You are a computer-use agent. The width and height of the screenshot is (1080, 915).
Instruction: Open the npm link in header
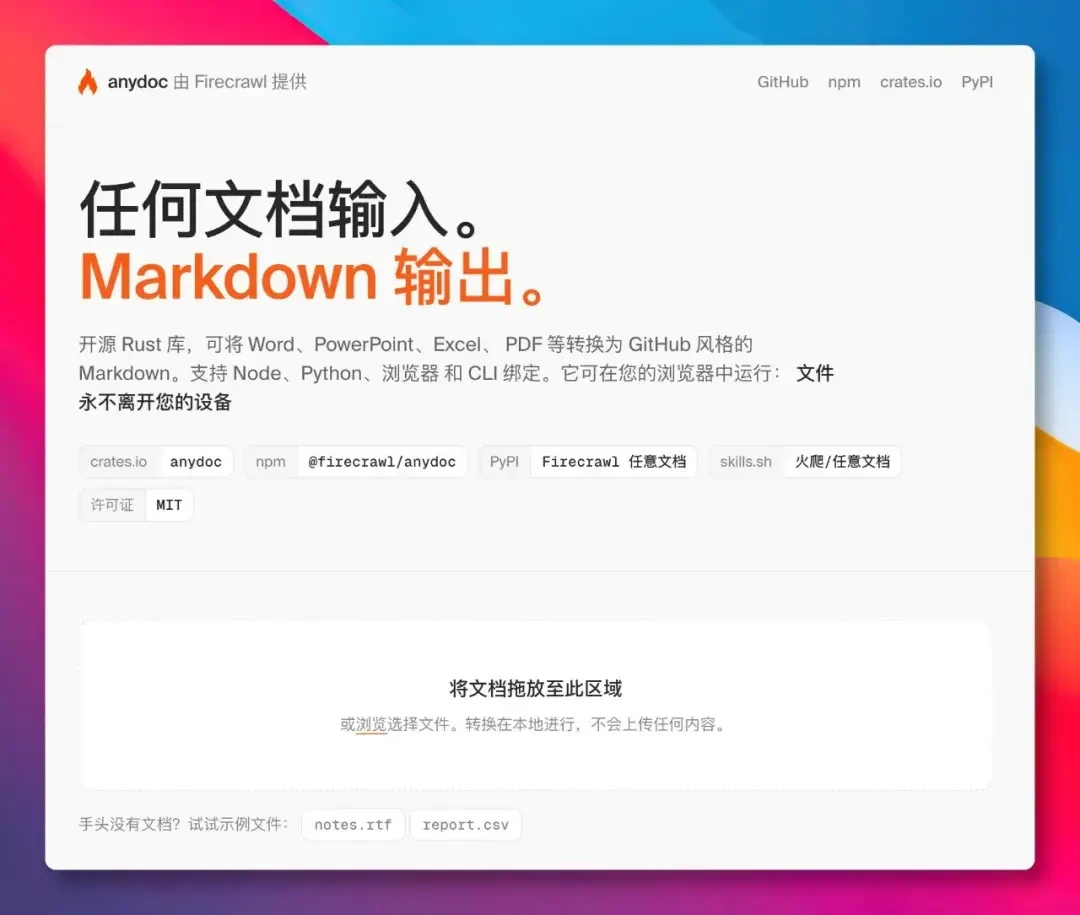(x=844, y=82)
